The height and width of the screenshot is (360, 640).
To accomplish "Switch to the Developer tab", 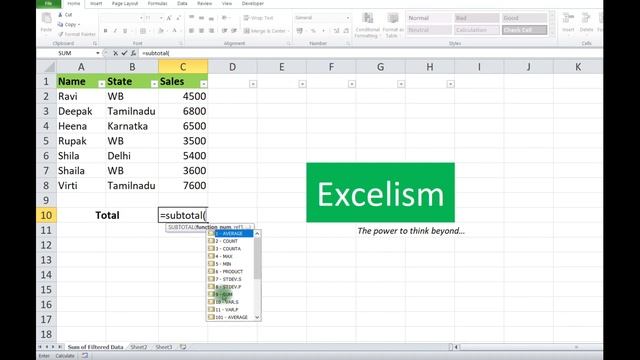I will coord(253,4).
